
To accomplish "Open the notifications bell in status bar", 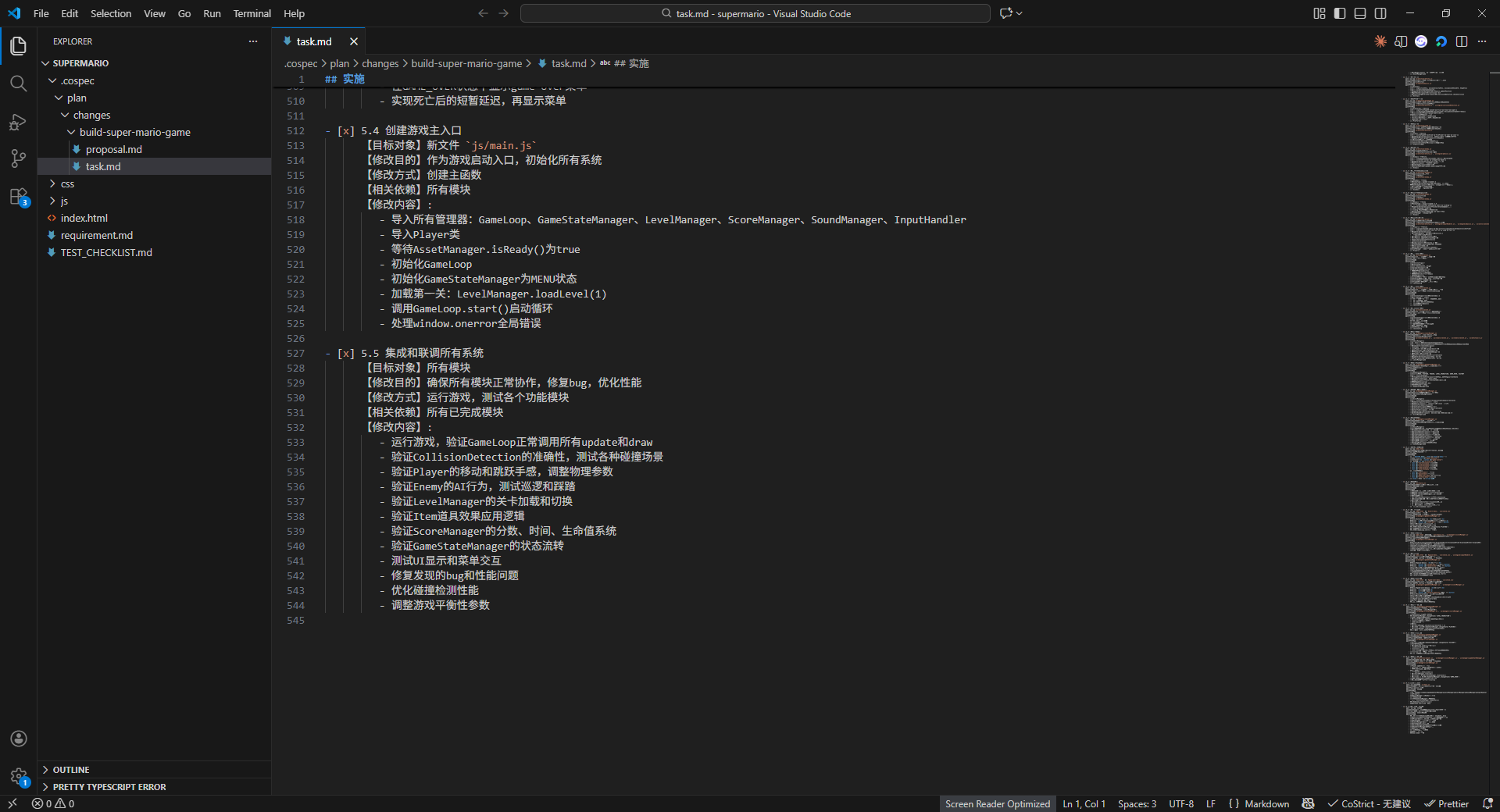I will pos(1487,803).
